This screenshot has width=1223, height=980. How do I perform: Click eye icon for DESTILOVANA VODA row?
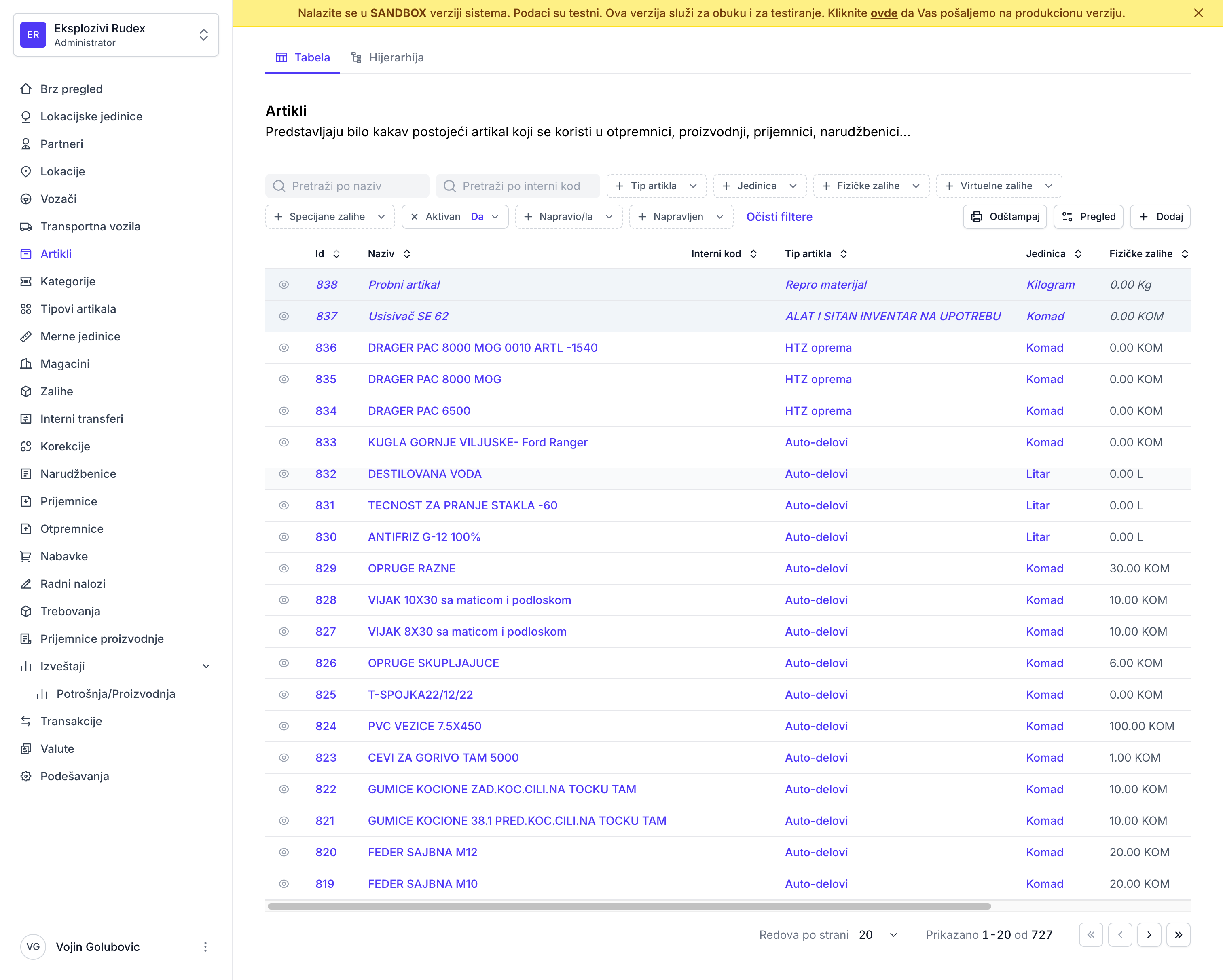pyautogui.click(x=284, y=473)
